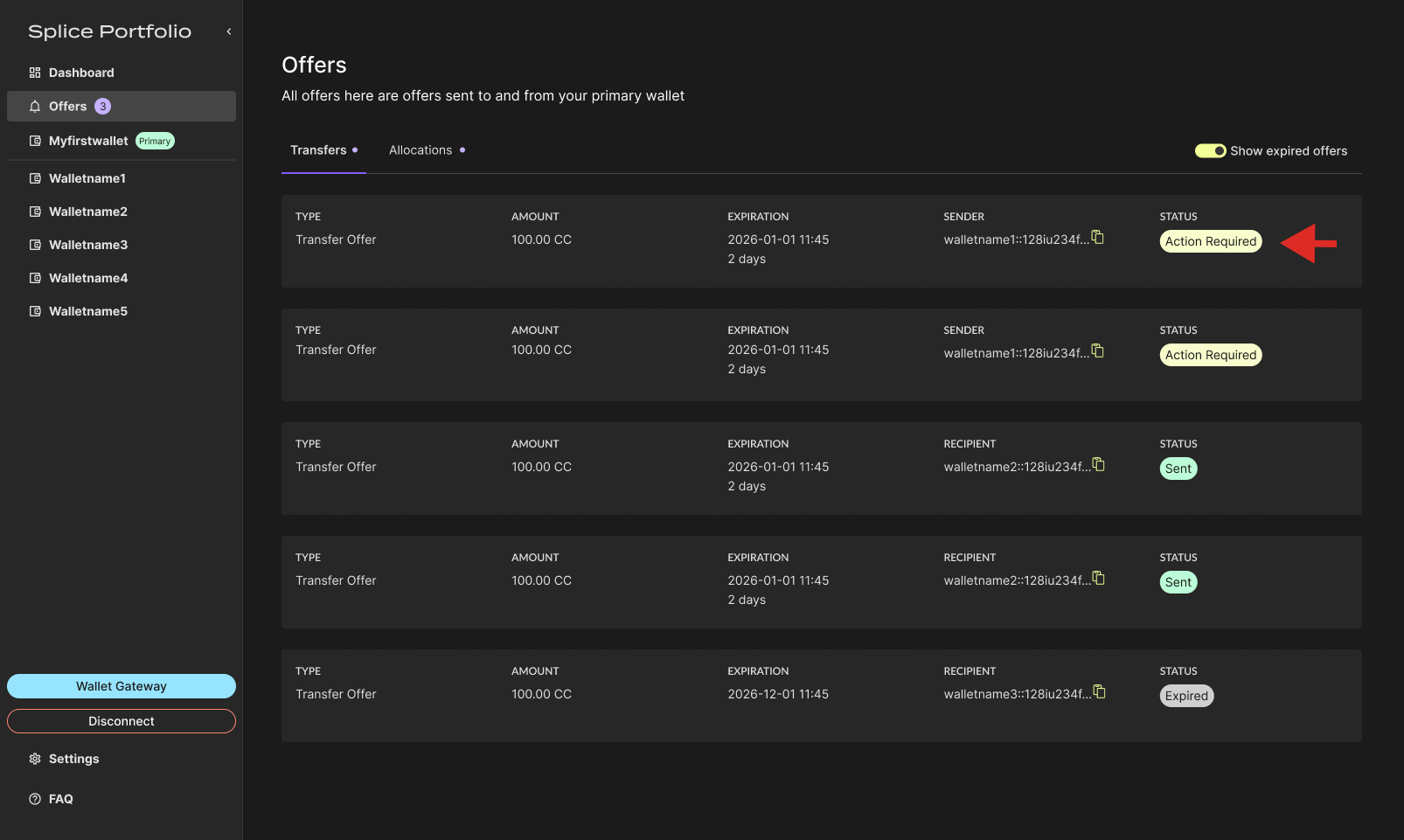Copy the walletname3 recipient address
Image resolution: width=1404 pixels, height=840 pixels.
coord(1100,691)
